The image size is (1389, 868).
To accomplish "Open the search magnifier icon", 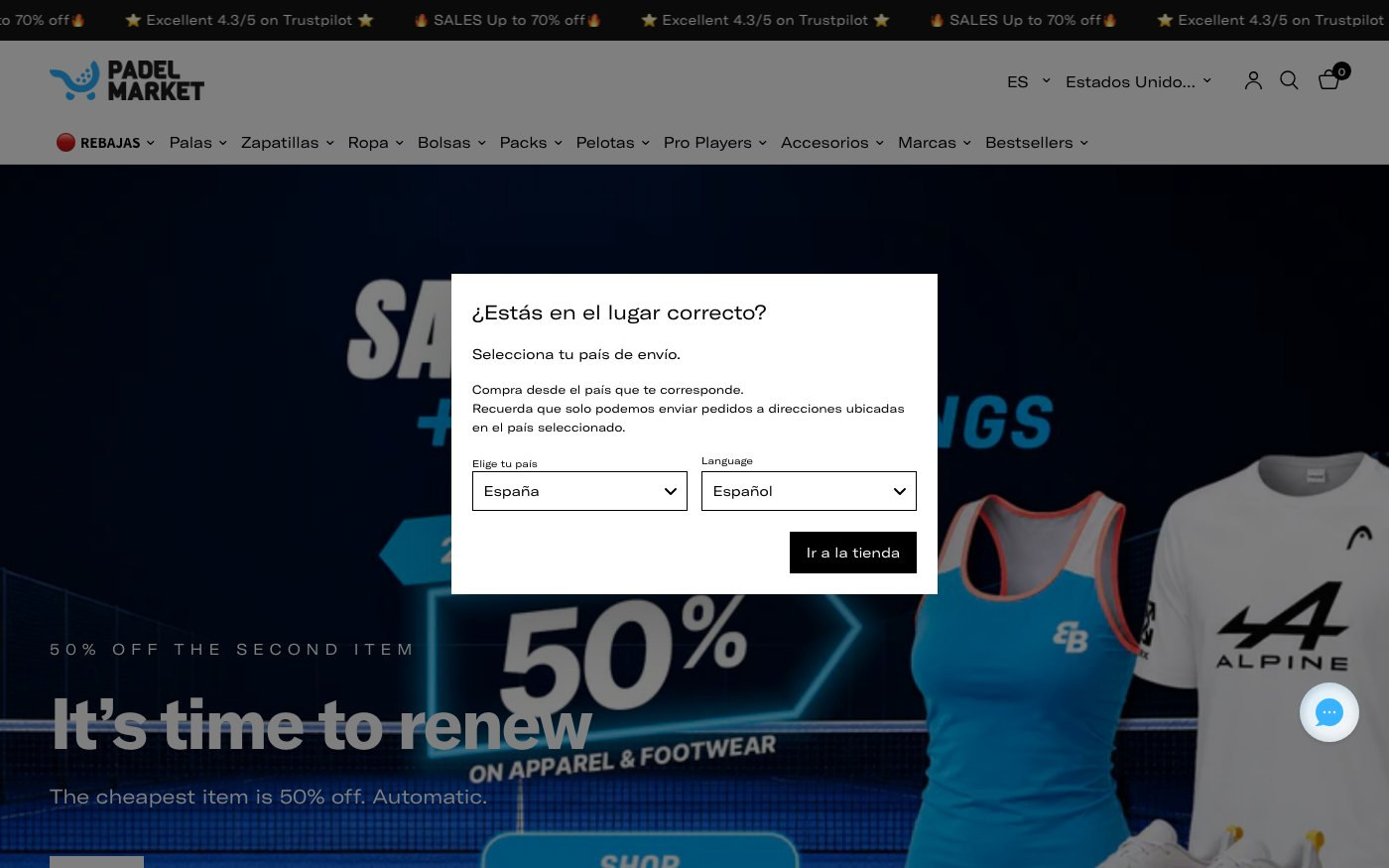I will pos(1289,80).
